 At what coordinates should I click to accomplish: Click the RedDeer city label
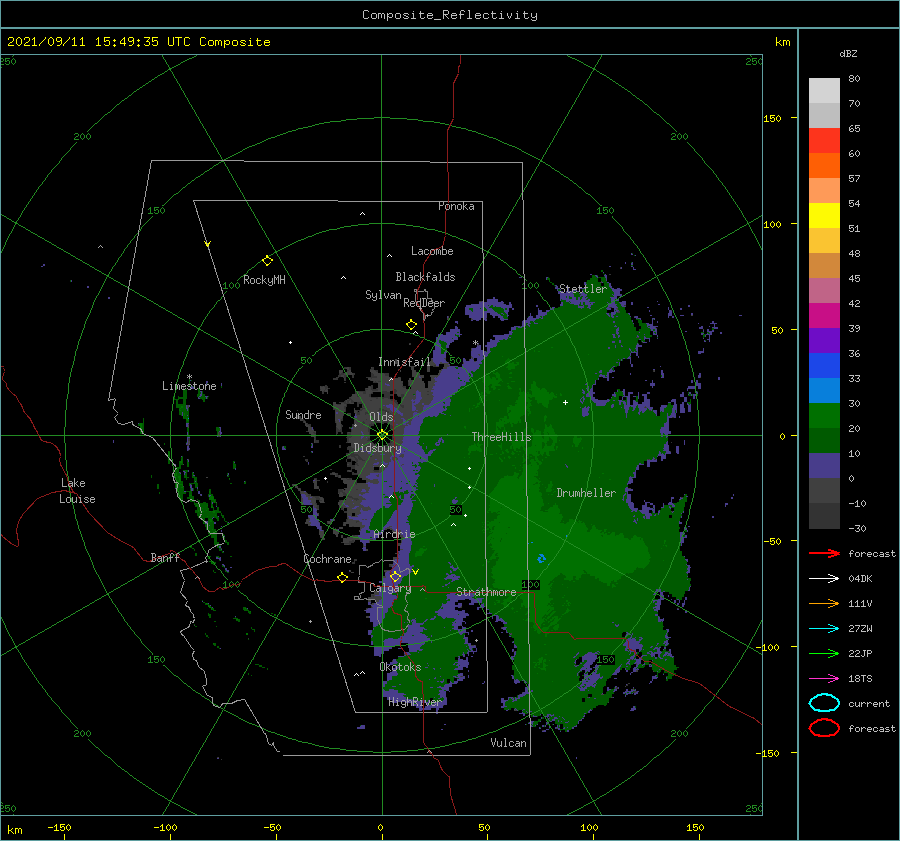[x=424, y=303]
